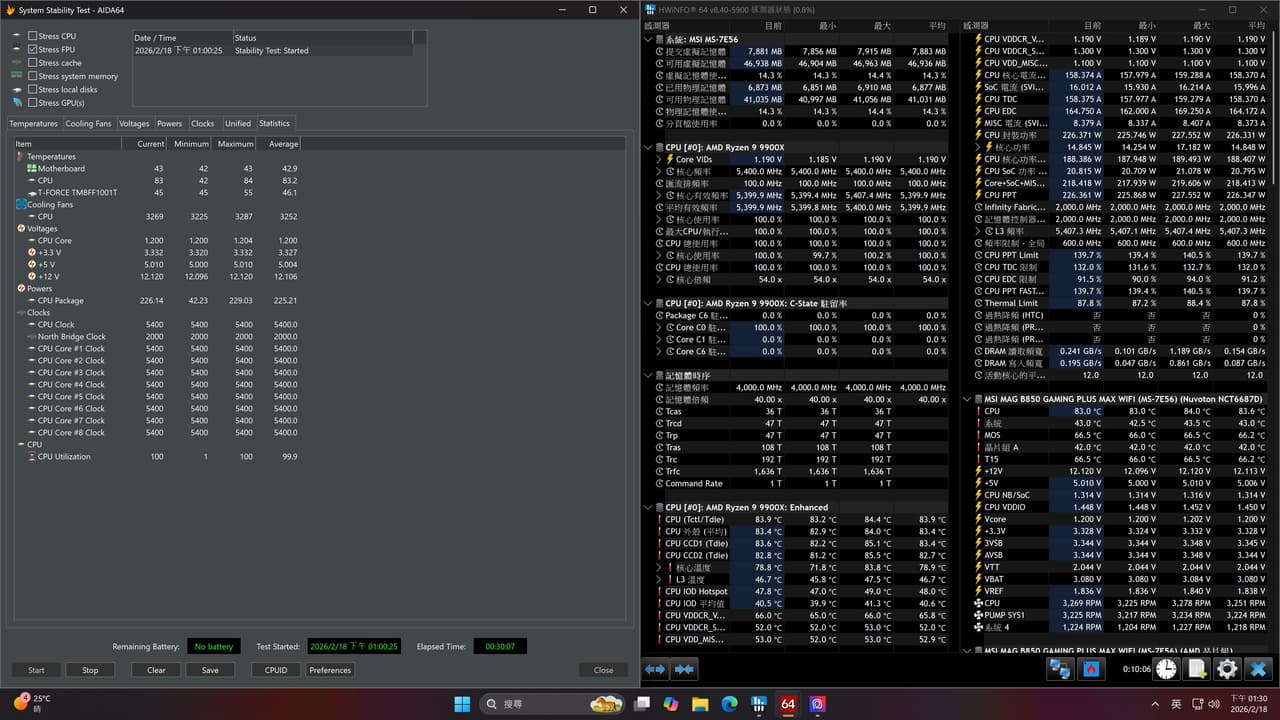
Task: Collapse the C-State 駐留率 sensor group
Action: (648, 303)
